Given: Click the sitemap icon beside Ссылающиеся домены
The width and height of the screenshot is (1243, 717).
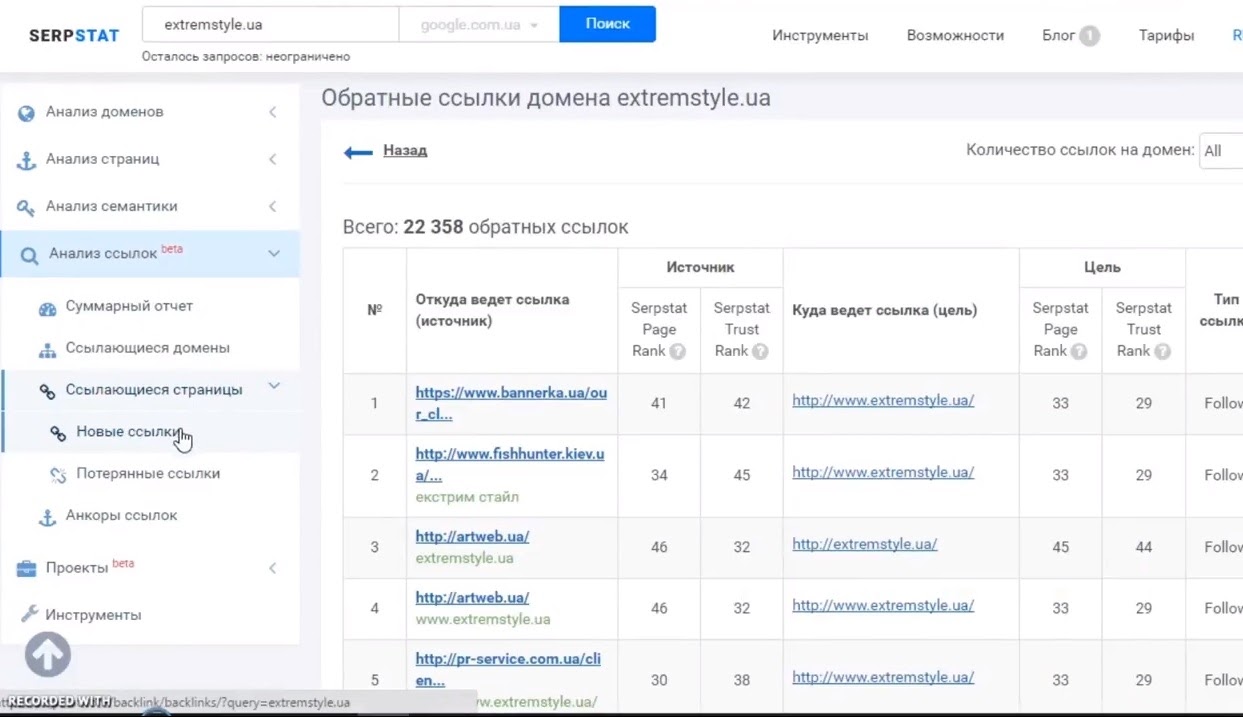Looking at the screenshot, I should 47,350.
